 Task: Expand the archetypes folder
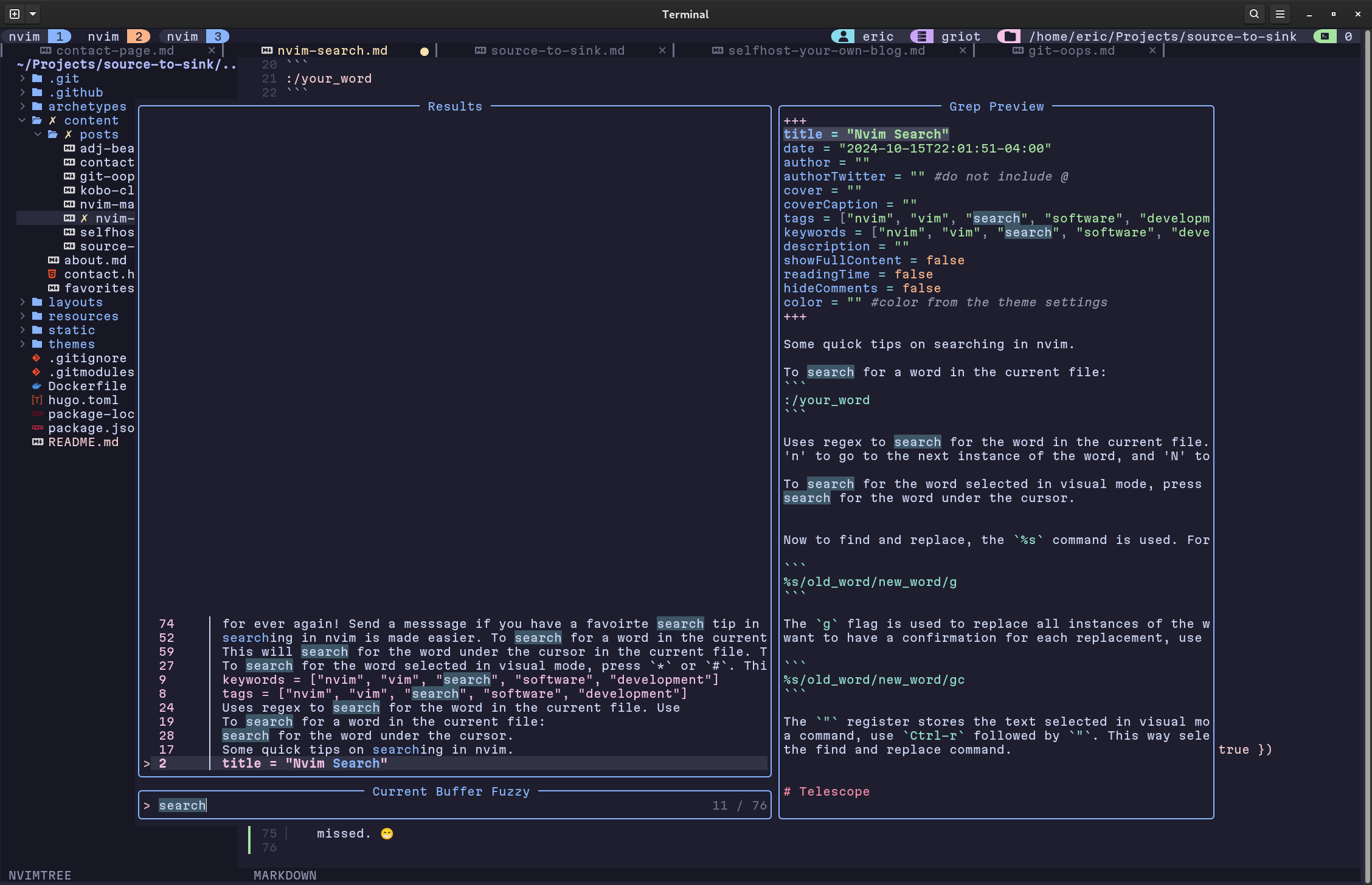point(23,106)
